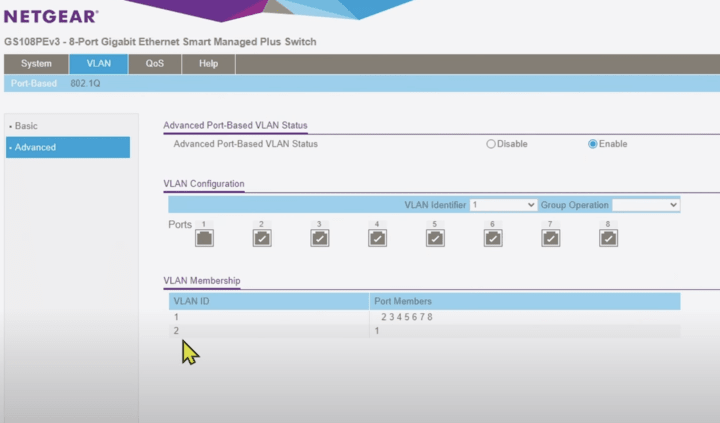
Task: Switch to the QoS tab
Action: 155,64
